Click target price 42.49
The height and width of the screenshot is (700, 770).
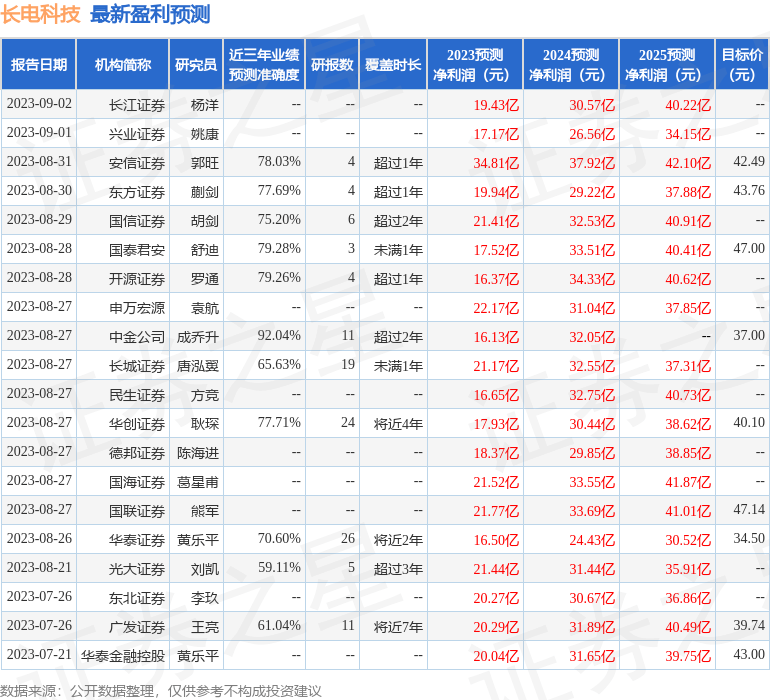749,161
